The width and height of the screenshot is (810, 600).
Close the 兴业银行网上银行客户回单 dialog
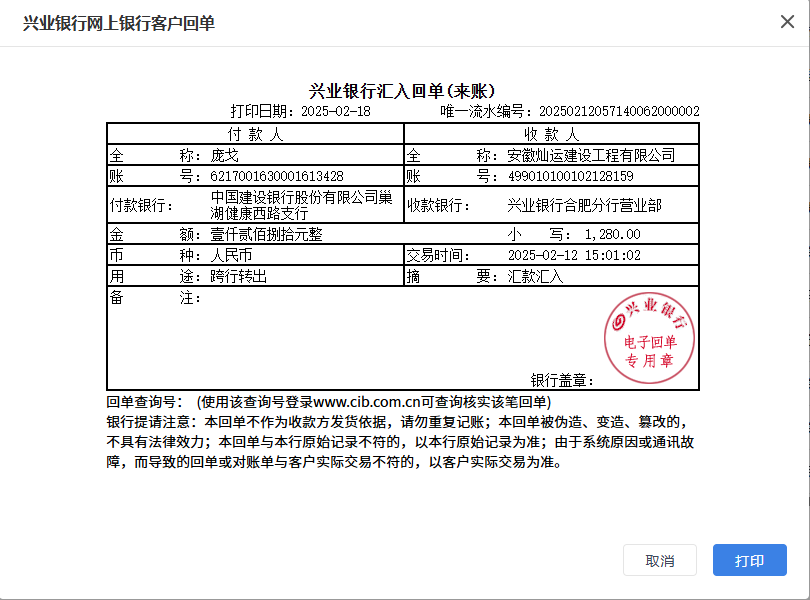tap(787, 22)
